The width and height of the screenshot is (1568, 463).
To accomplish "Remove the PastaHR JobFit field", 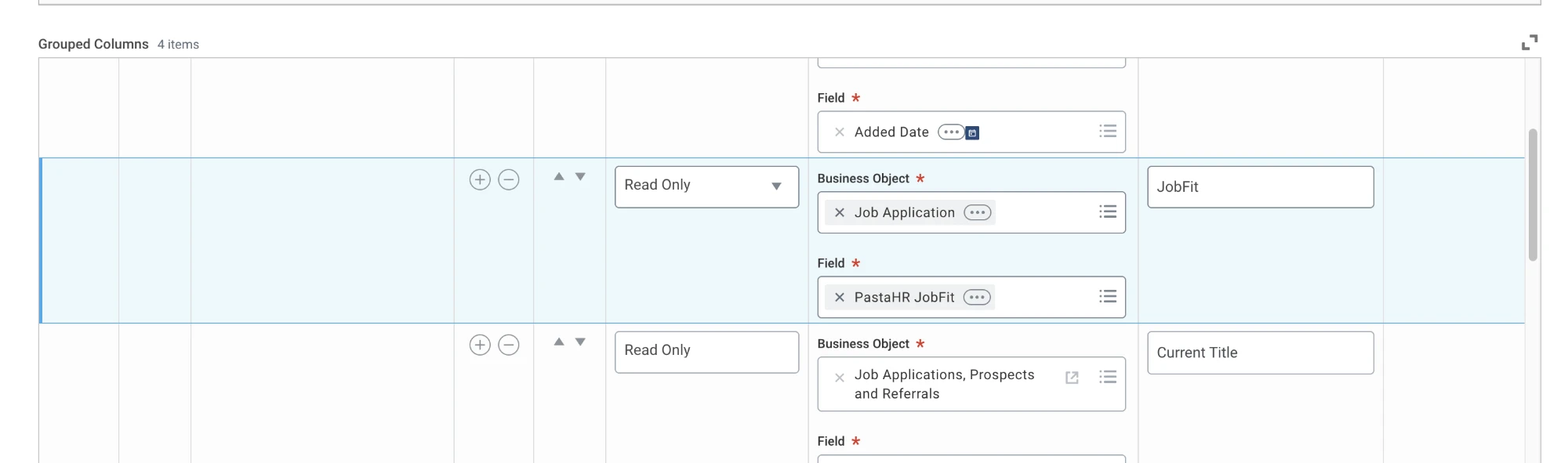I will (x=840, y=298).
